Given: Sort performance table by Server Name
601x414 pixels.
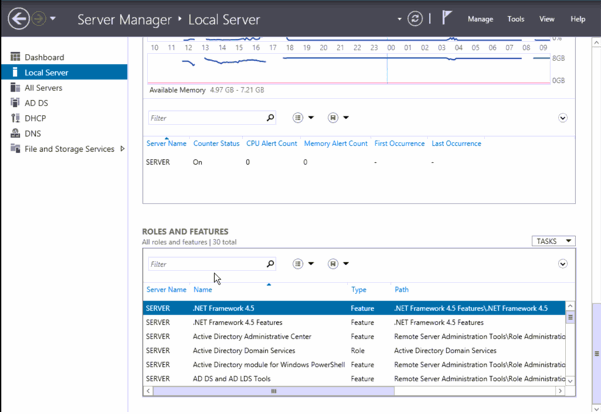Looking at the screenshot, I should 166,143.
